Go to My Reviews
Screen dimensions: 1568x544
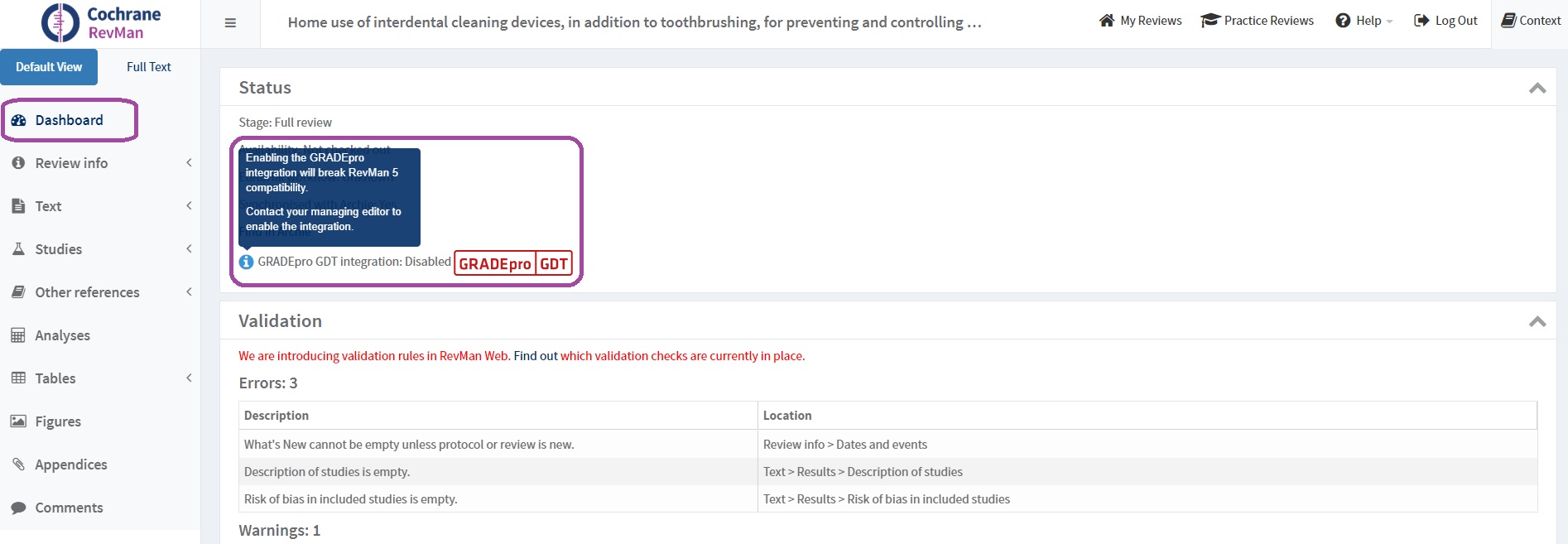(x=1140, y=21)
